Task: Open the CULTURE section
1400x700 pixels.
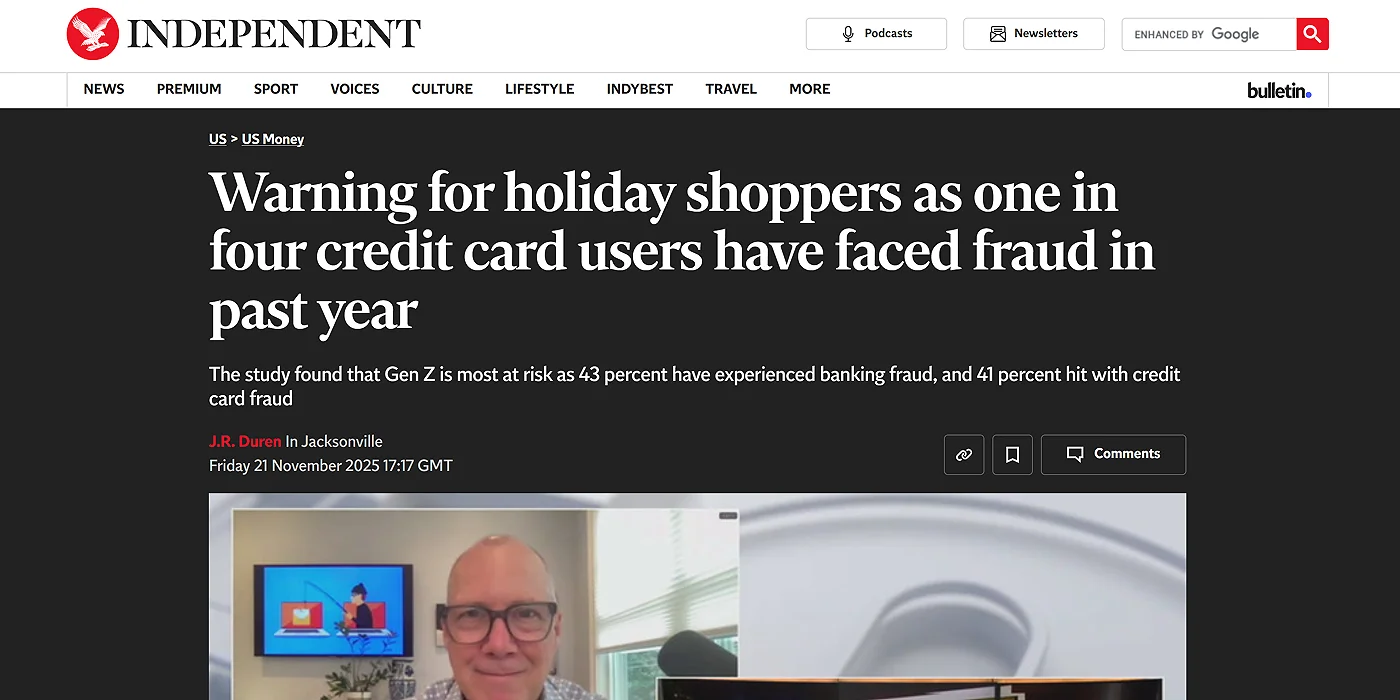Action: (442, 89)
